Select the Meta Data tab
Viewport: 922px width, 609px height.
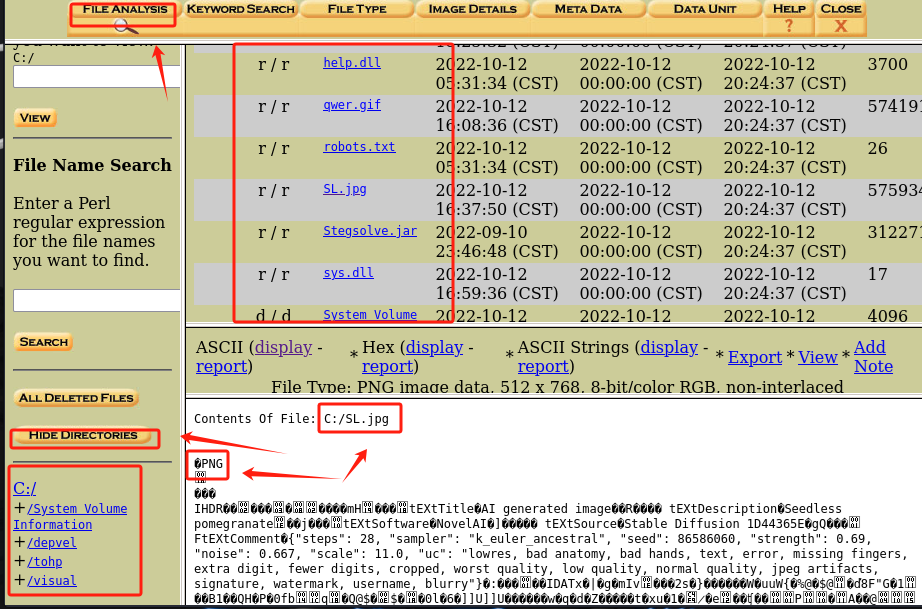coord(588,9)
